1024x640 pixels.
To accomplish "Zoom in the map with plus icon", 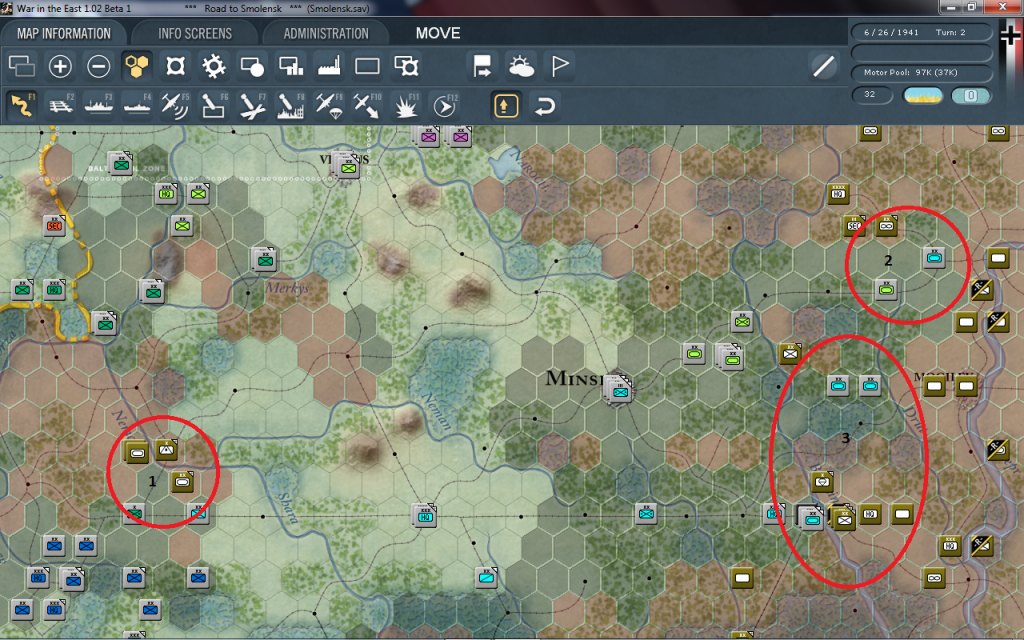I will coord(60,67).
